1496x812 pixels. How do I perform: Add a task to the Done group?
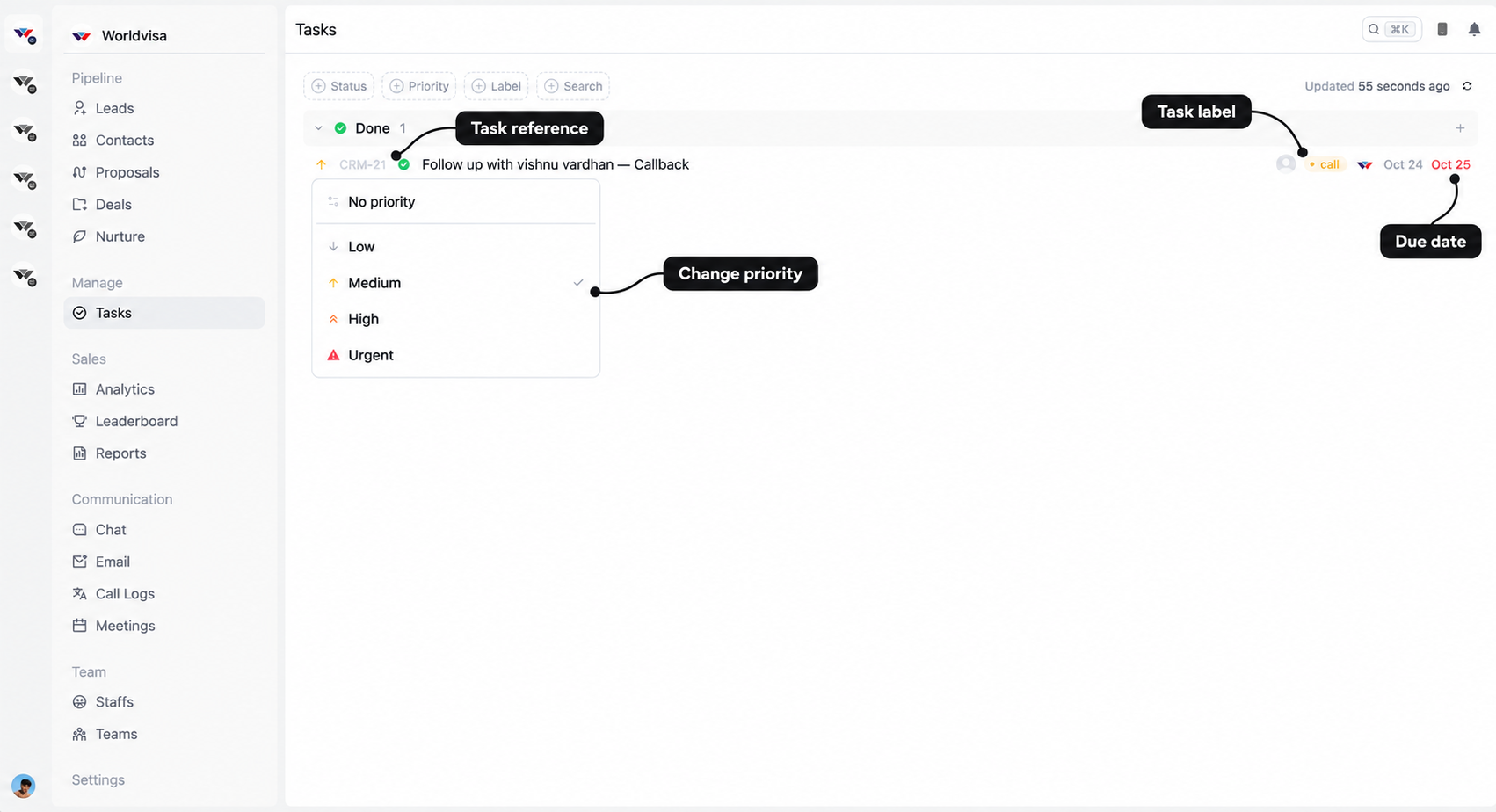[x=1460, y=128]
